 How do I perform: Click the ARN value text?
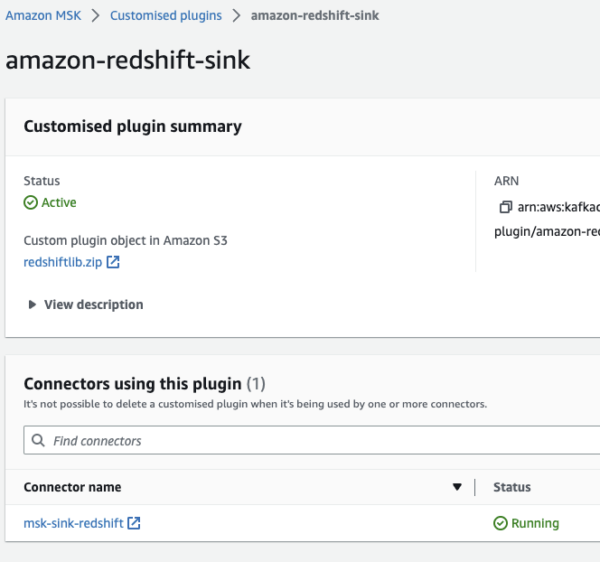[557, 207]
